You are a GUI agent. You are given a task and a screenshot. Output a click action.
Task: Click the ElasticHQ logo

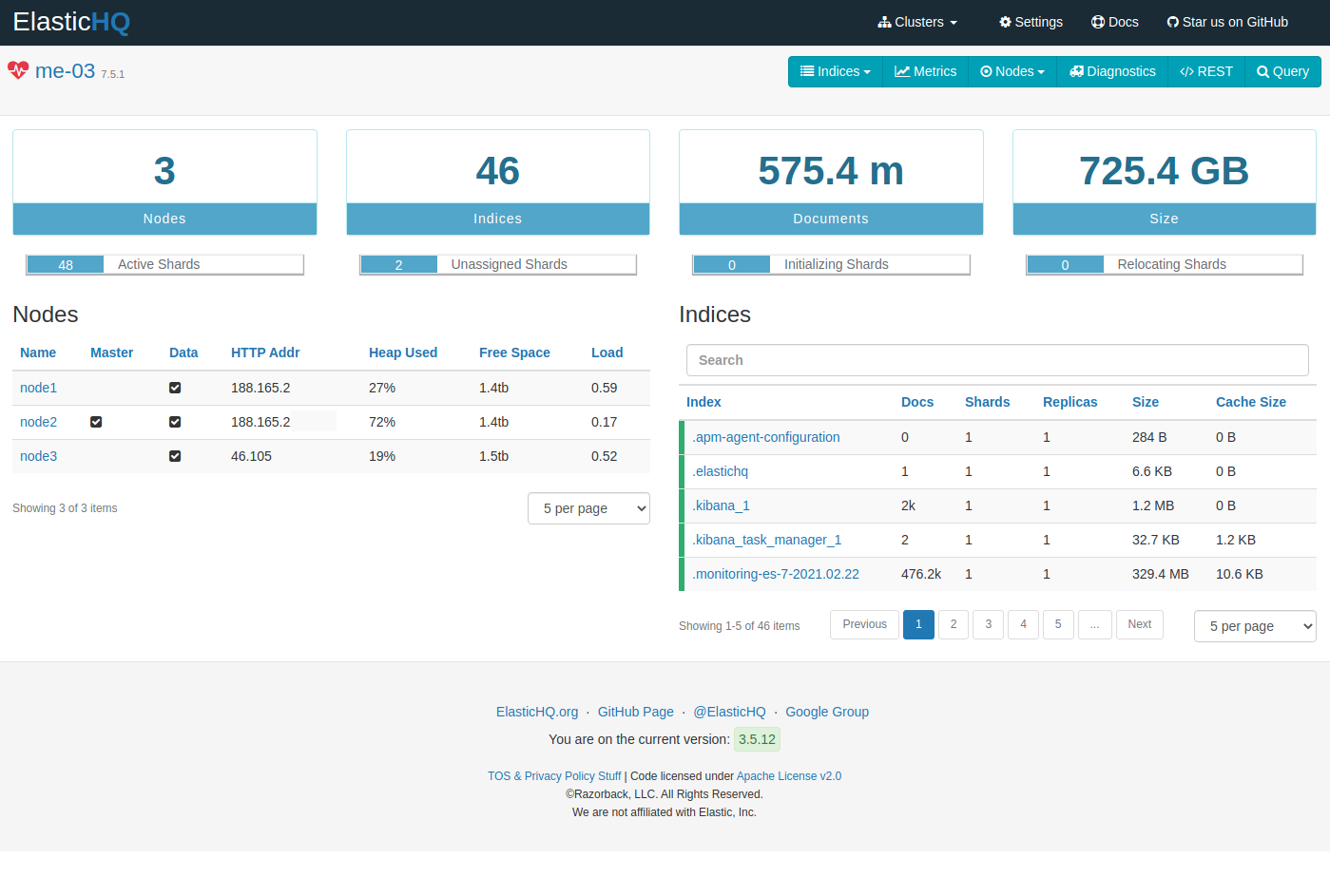point(71,22)
